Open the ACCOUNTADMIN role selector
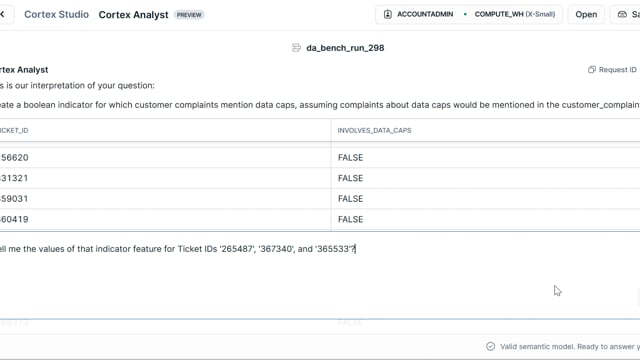 (x=419, y=14)
